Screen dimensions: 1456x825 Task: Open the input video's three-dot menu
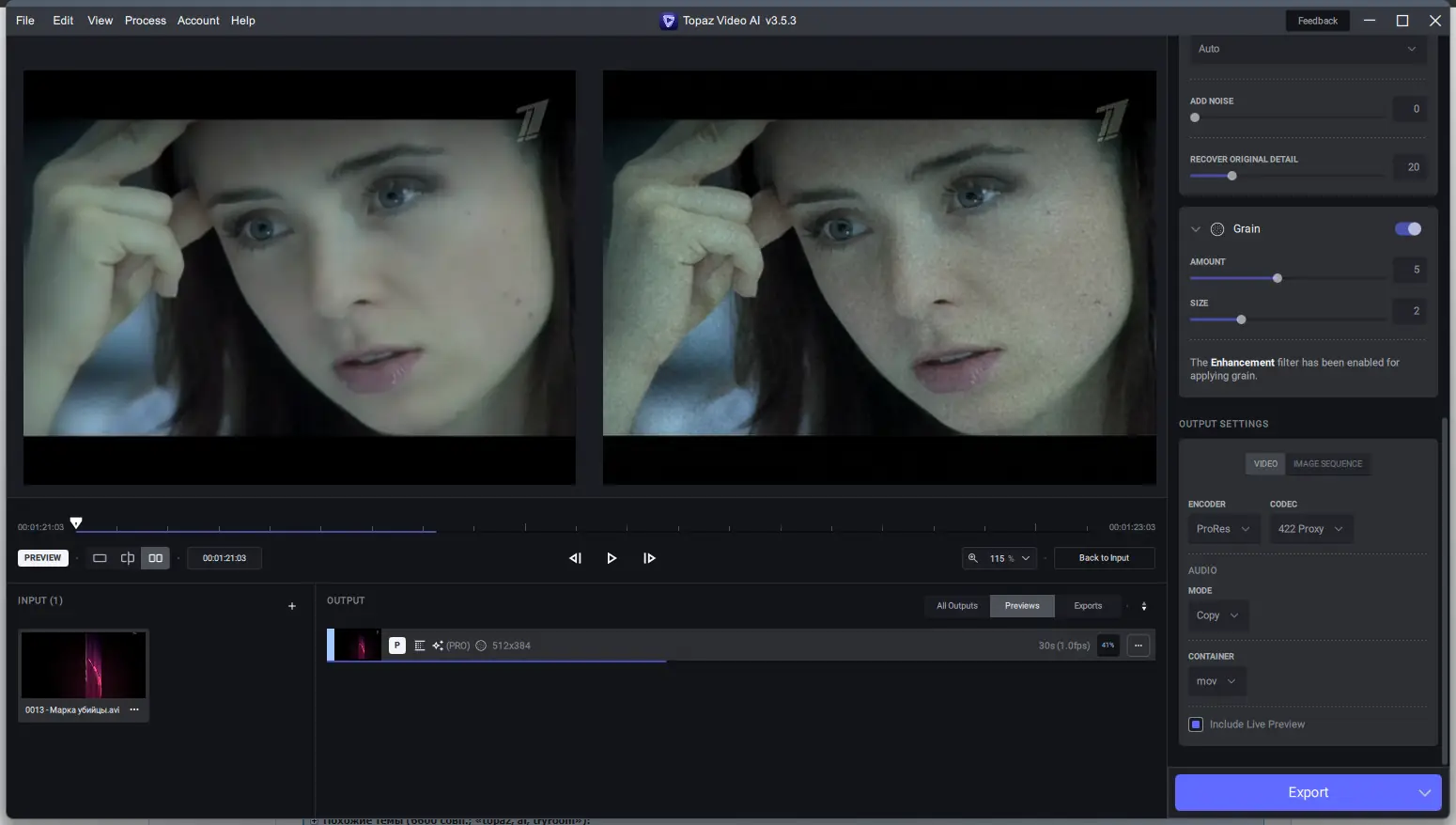134,710
